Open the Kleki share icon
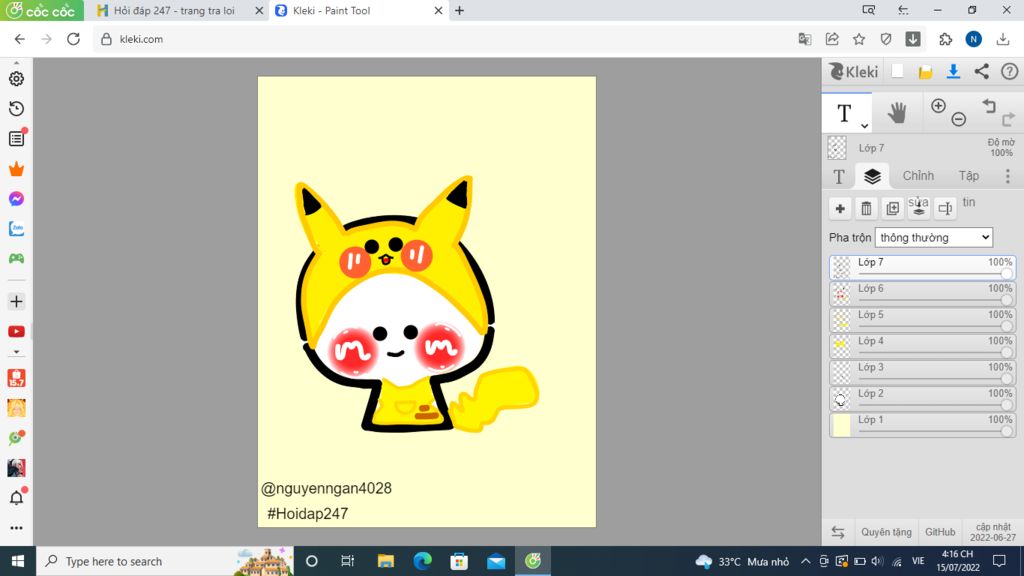This screenshot has height=576, width=1024. tap(982, 72)
